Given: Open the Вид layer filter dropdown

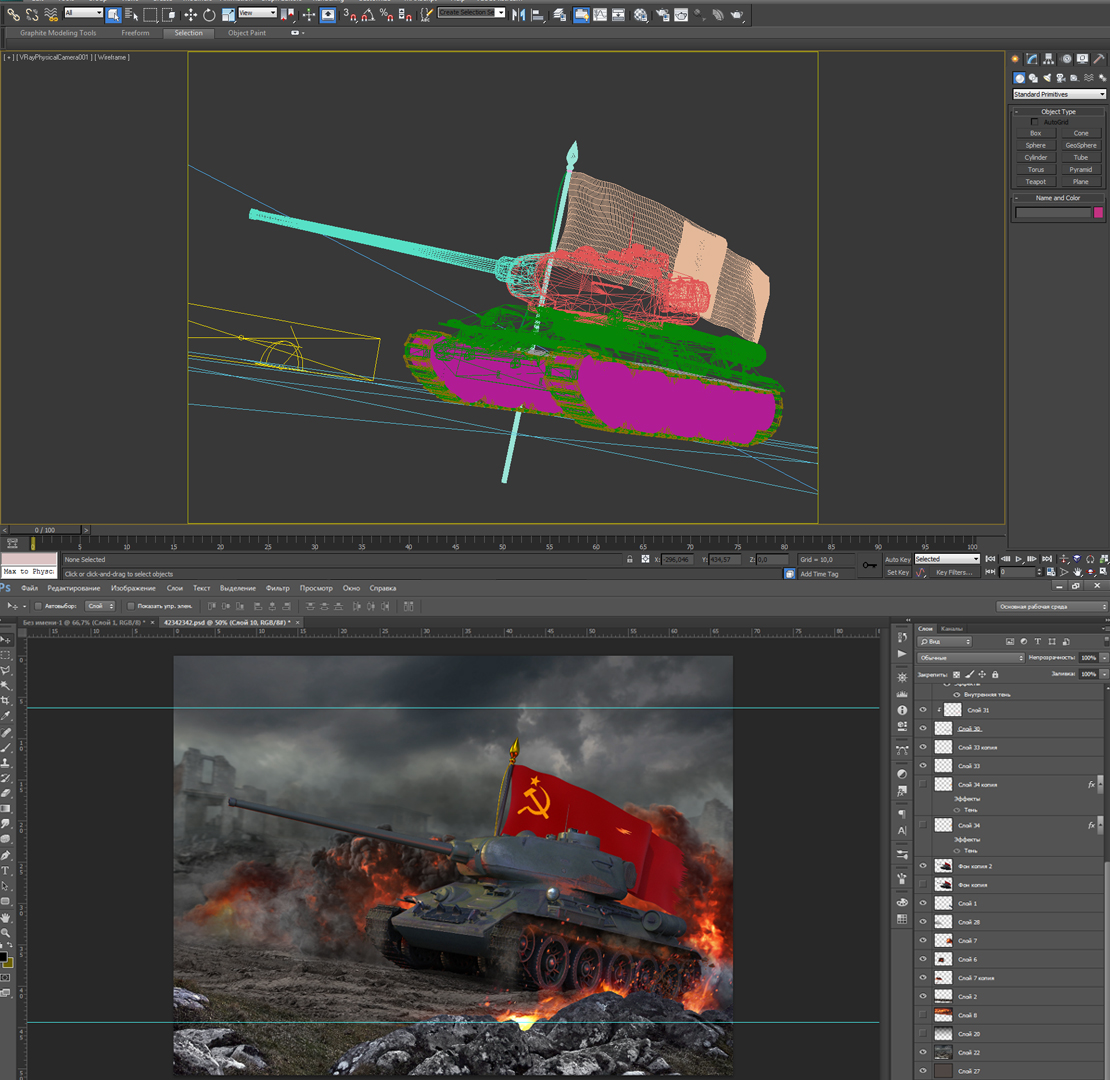Looking at the screenshot, I should [944, 641].
